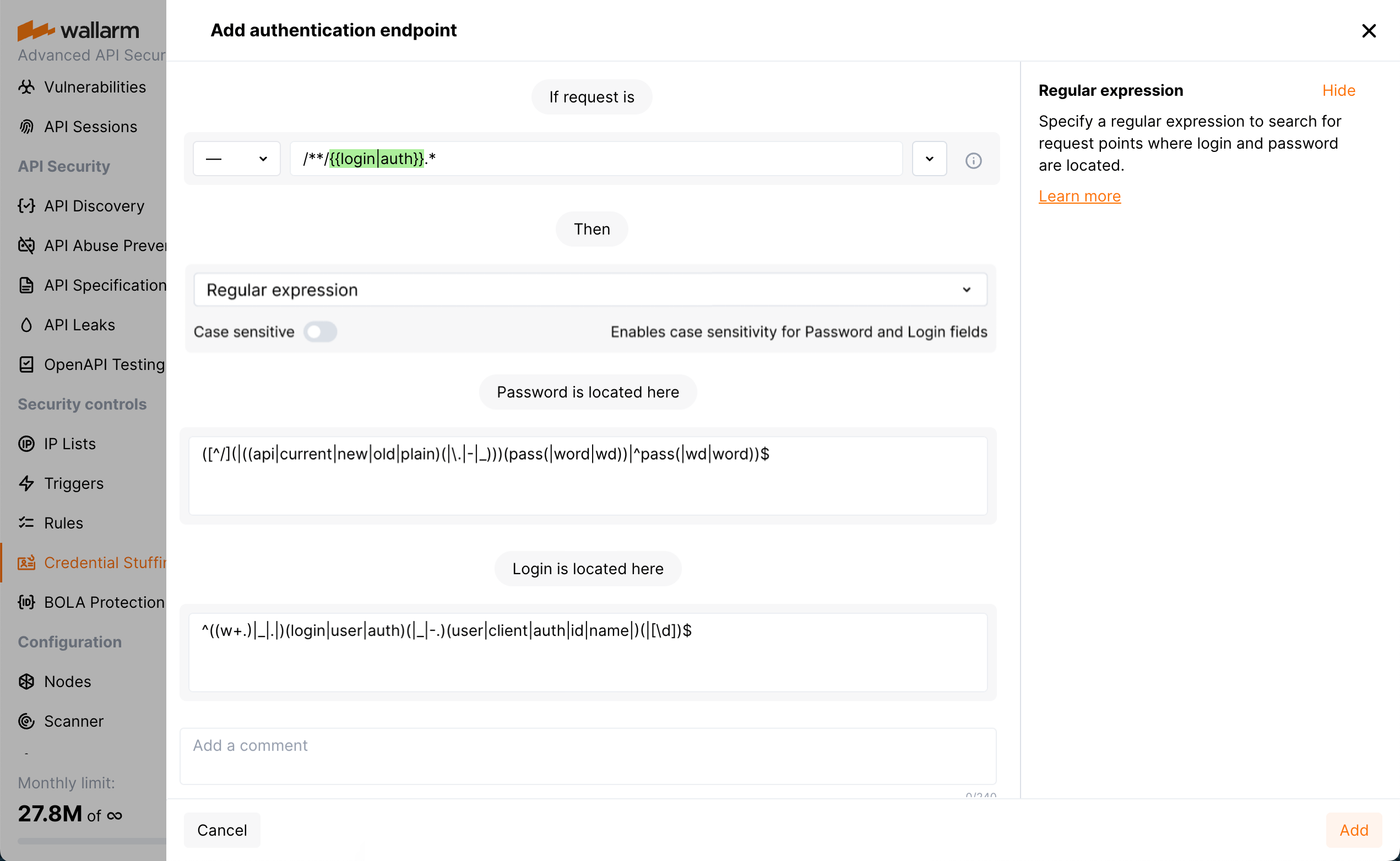Select the API Sessions icon

26,127
